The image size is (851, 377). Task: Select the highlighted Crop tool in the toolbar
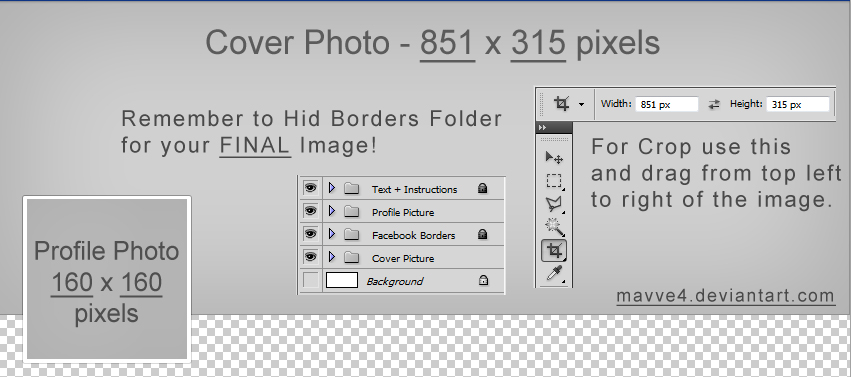(x=554, y=250)
